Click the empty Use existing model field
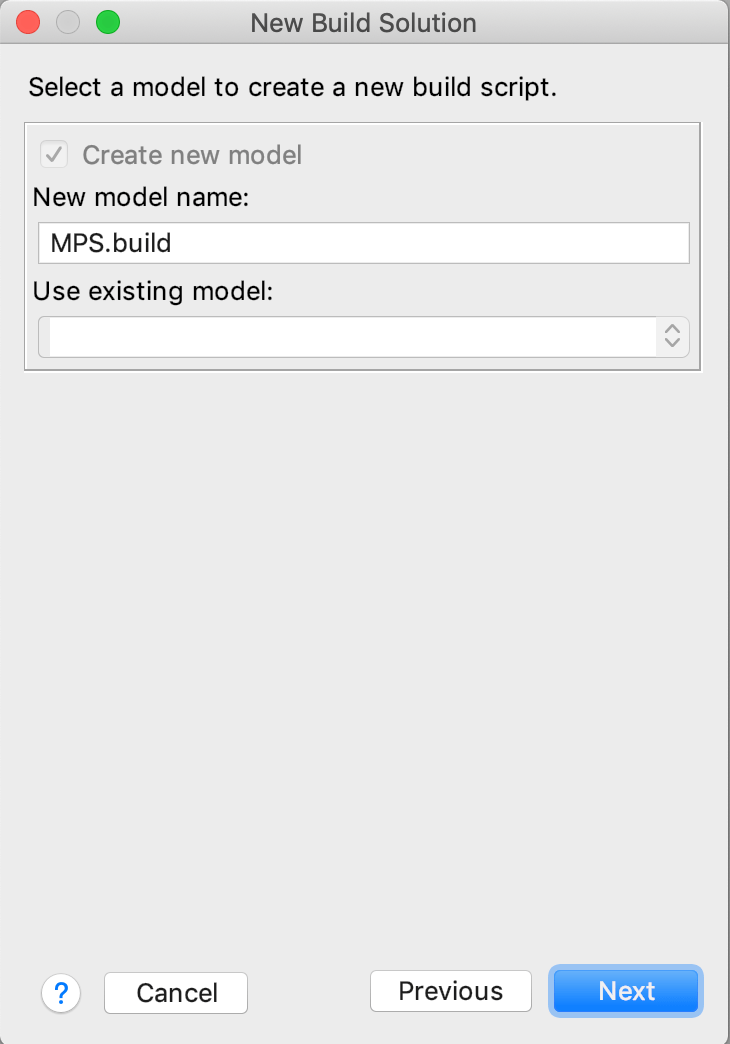730x1044 pixels. click(350, 337)
